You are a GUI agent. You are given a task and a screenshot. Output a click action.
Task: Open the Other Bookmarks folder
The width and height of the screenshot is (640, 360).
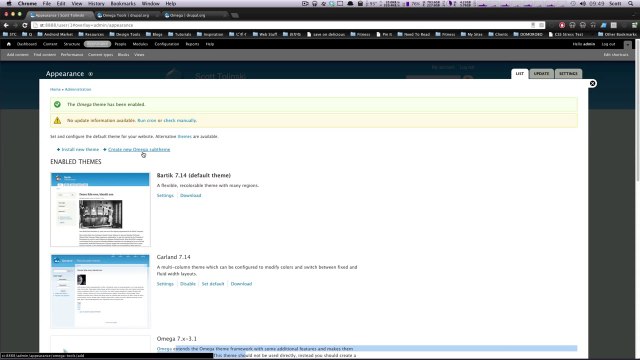pos(618,34)
